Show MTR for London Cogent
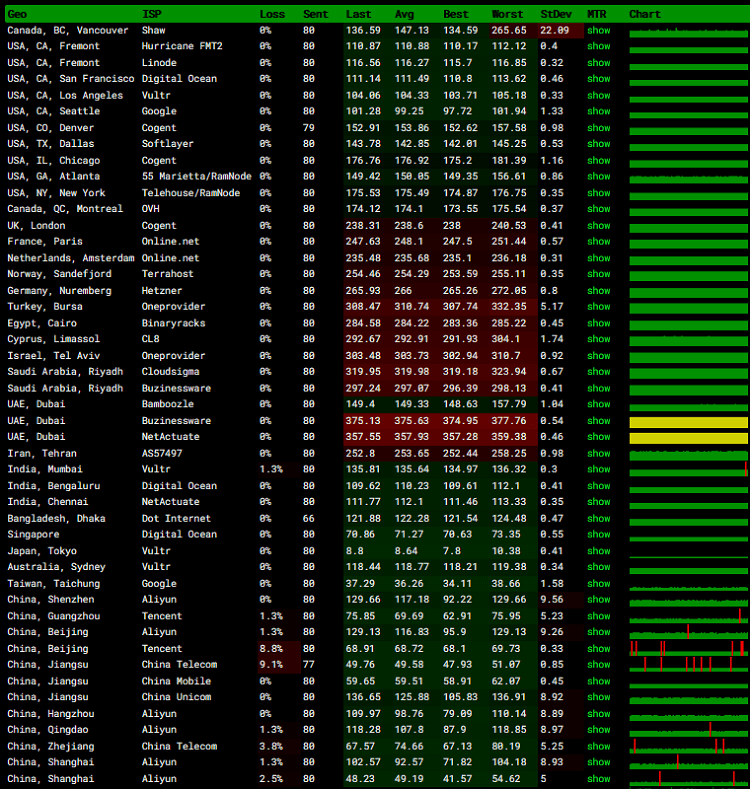This screenshot has width=750, height=789. (598, 225)
